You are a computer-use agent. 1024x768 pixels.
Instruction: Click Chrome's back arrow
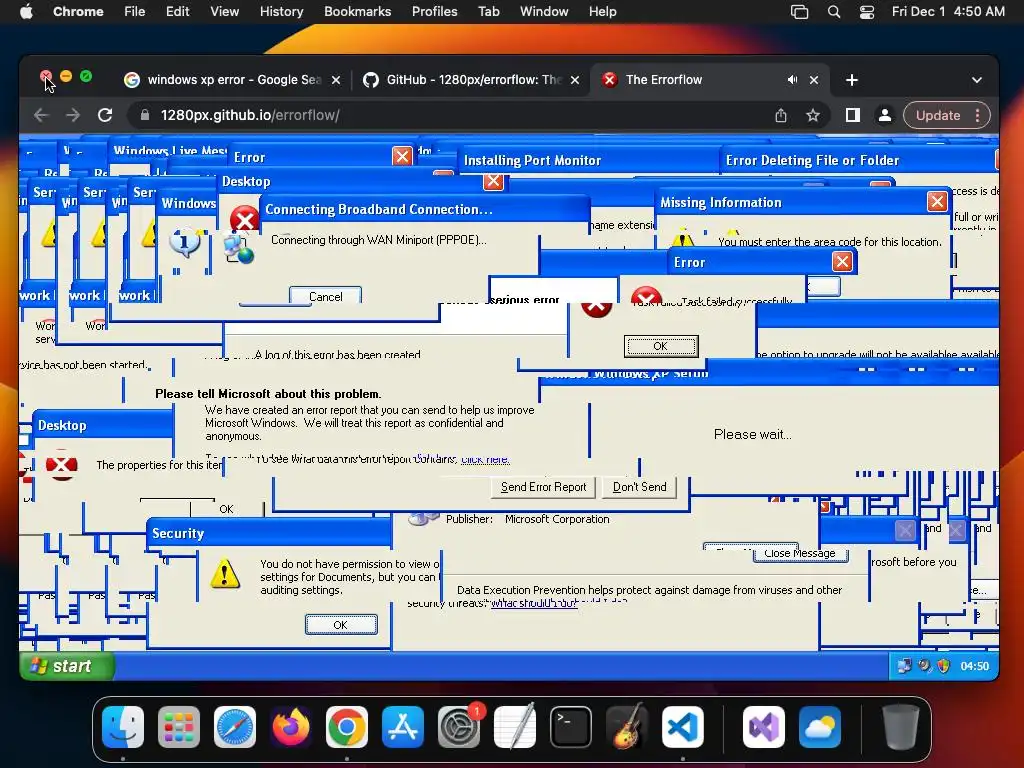click(41, 116)
